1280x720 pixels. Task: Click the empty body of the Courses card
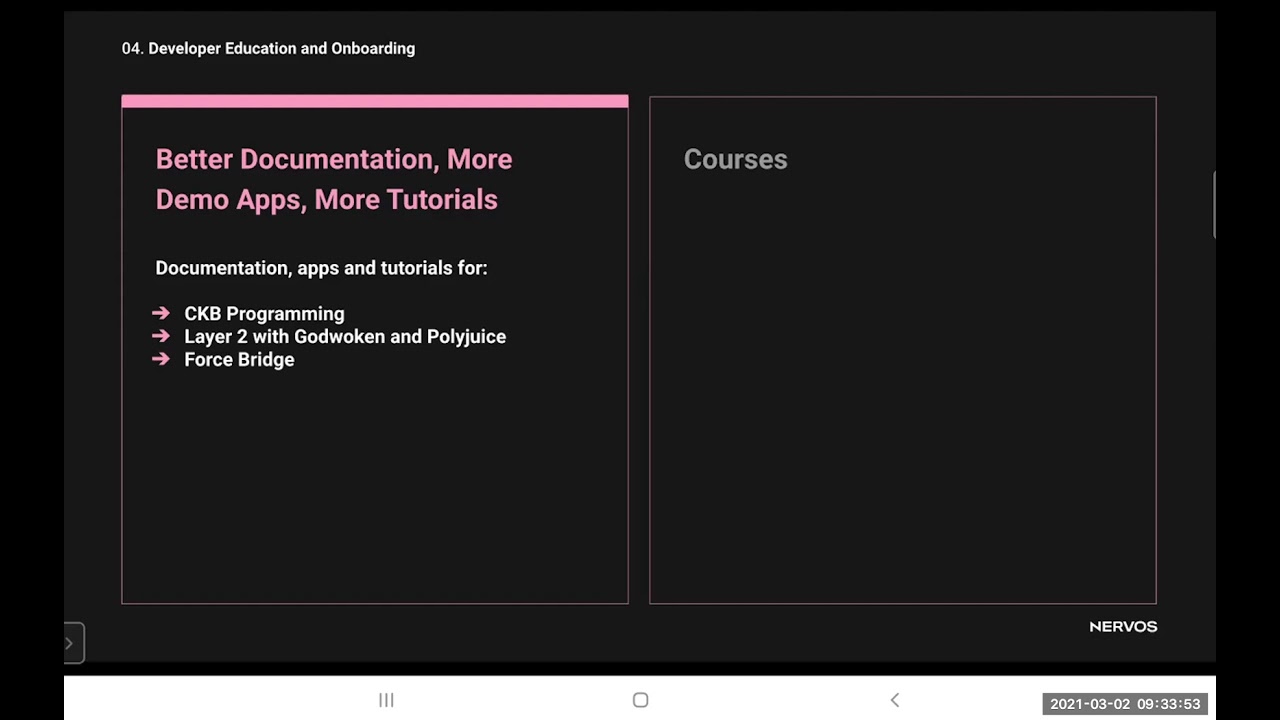pos(902,400)
